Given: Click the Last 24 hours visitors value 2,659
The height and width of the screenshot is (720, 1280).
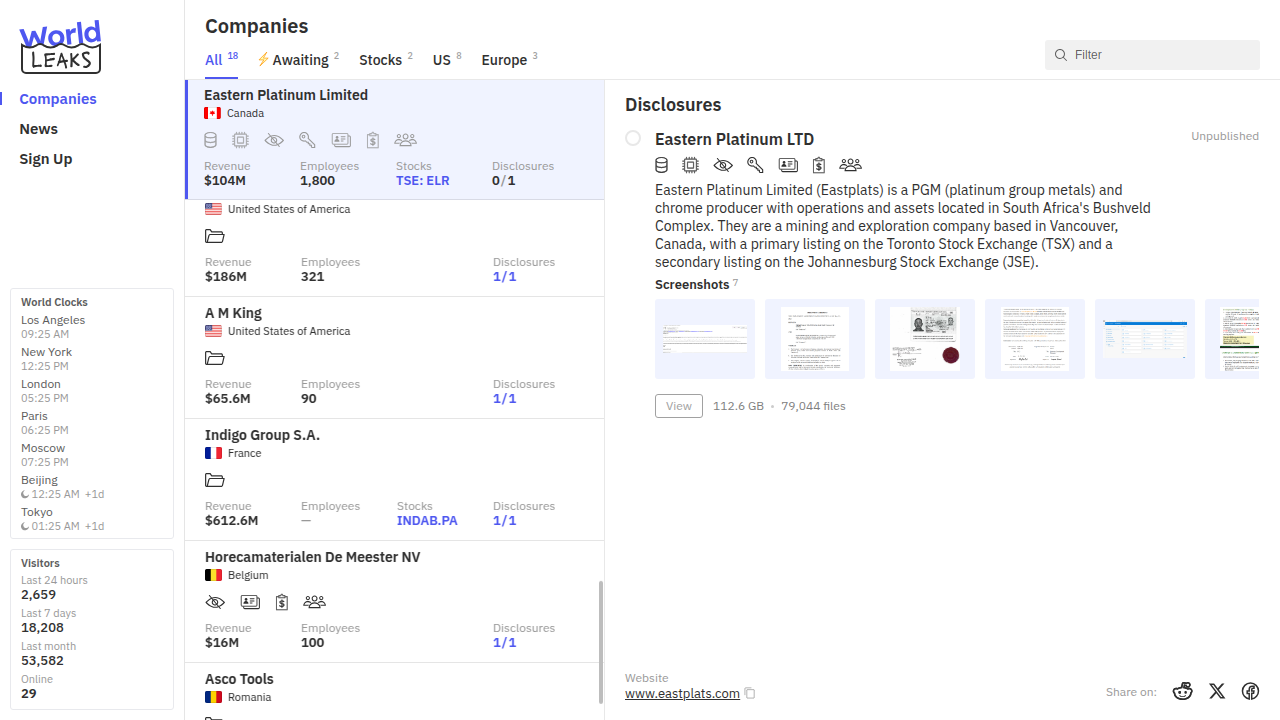Looking at the screenshot, I should [x=38, y=595].
